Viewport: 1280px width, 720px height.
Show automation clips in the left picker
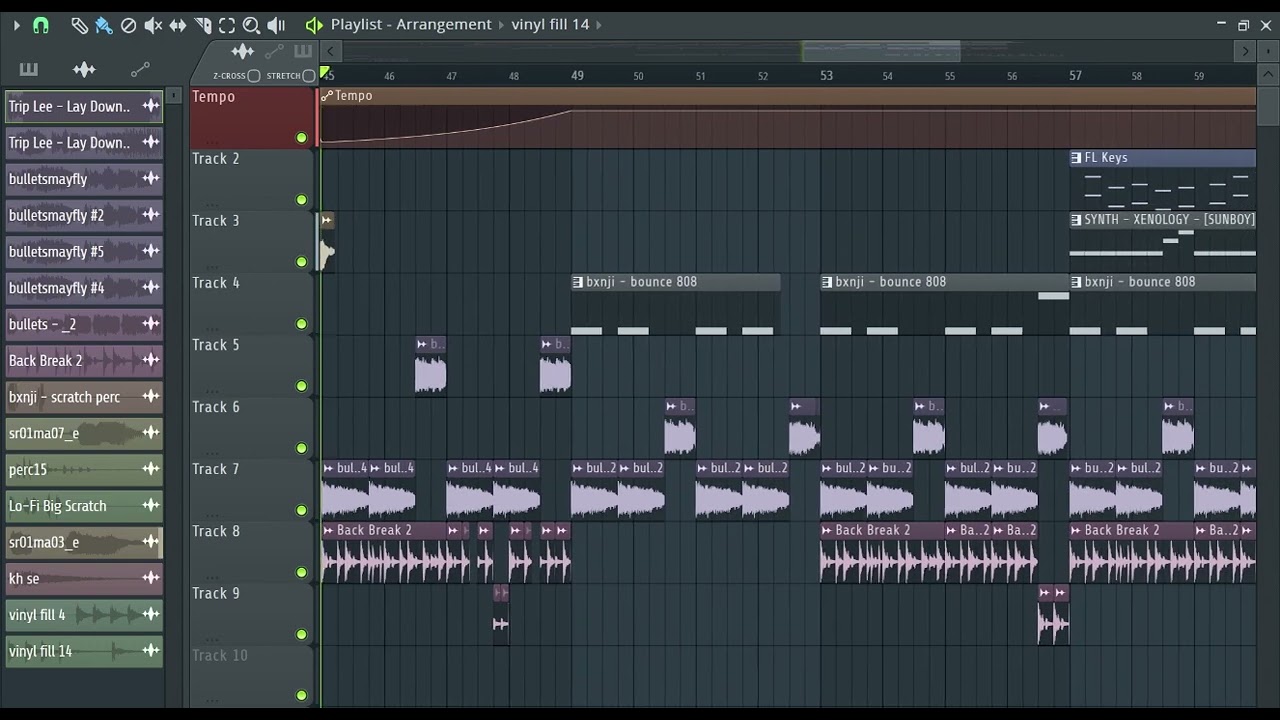coord(140,69)
